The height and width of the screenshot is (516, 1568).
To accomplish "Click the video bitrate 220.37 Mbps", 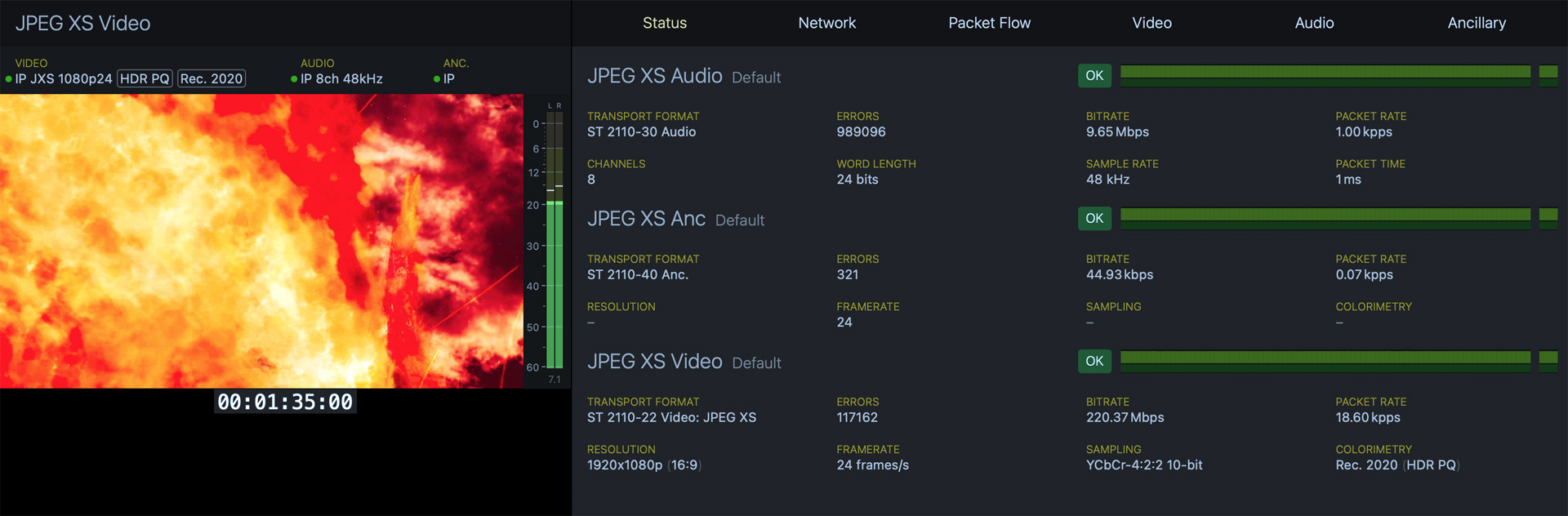I will pyautogui.click(x=1125, y=417).
